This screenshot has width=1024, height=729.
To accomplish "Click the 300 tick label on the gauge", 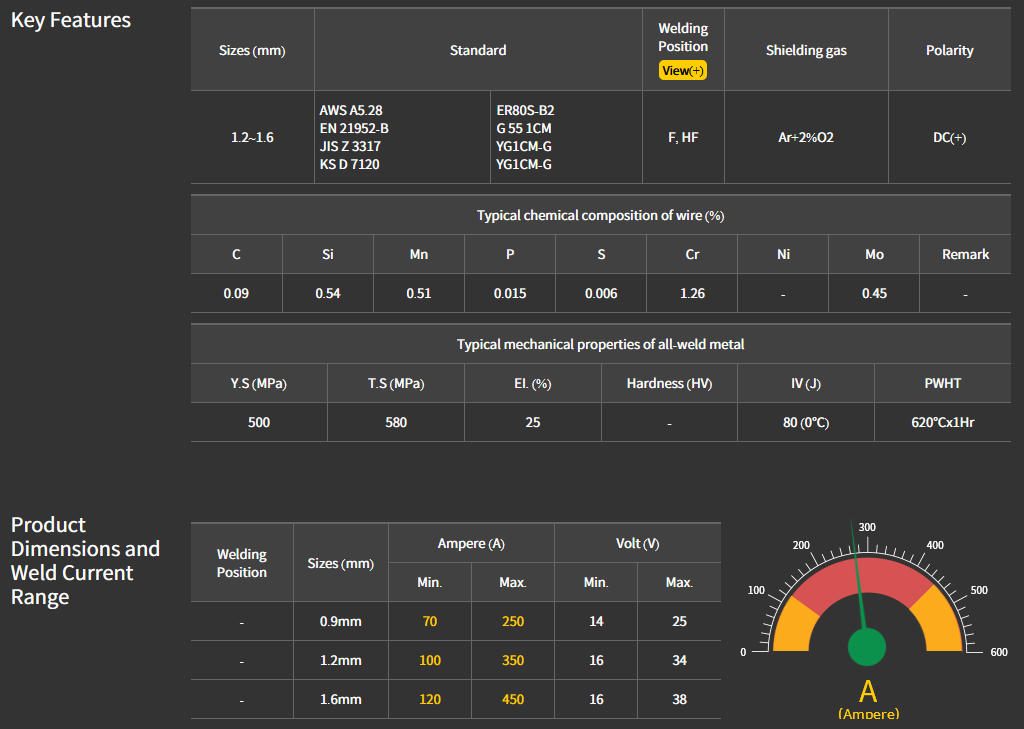I will coord(867,527).
